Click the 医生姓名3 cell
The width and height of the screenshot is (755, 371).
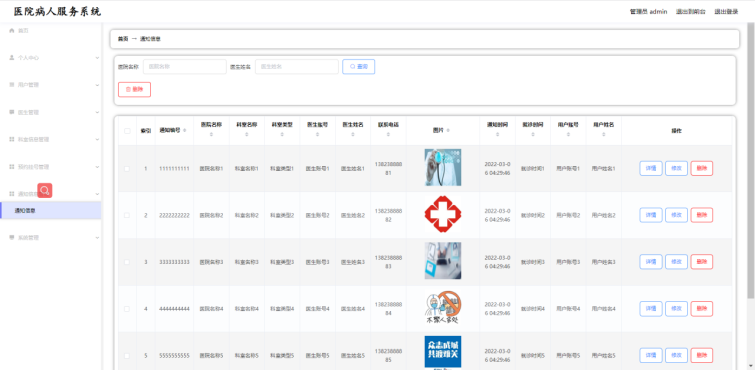coord(353,262)
